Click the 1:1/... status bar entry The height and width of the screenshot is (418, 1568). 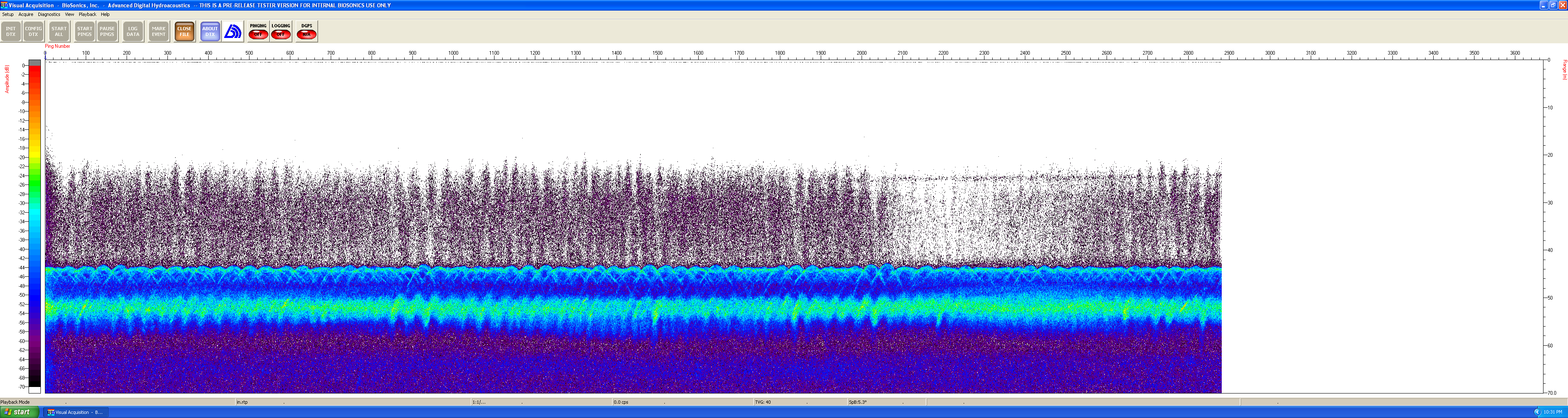[479, 402]
